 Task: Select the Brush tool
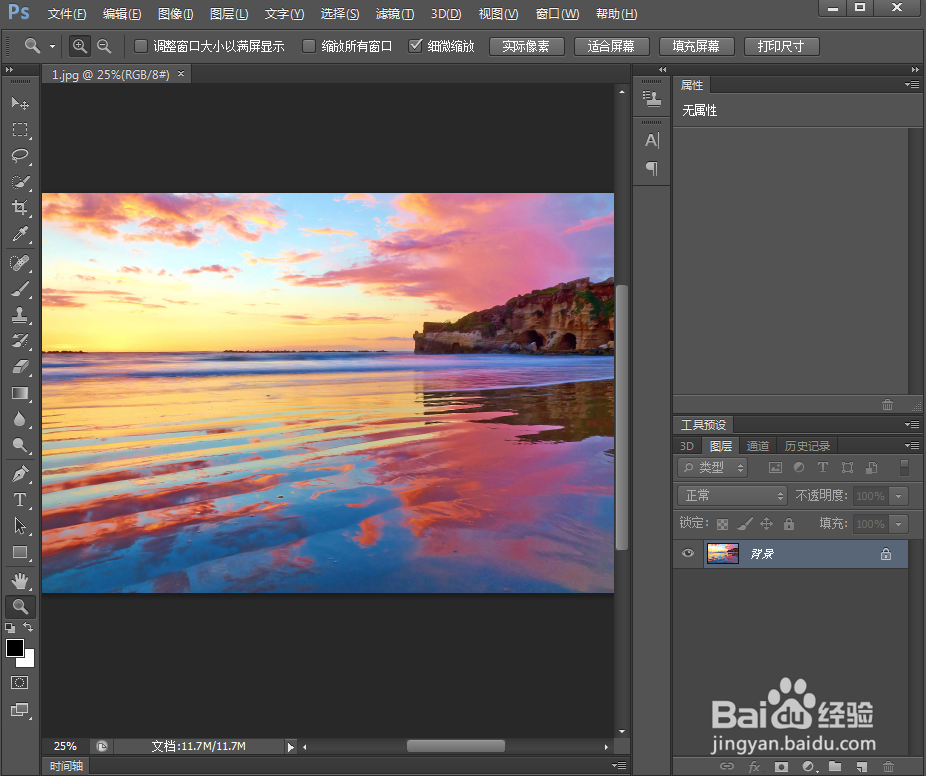pos(20,289)
